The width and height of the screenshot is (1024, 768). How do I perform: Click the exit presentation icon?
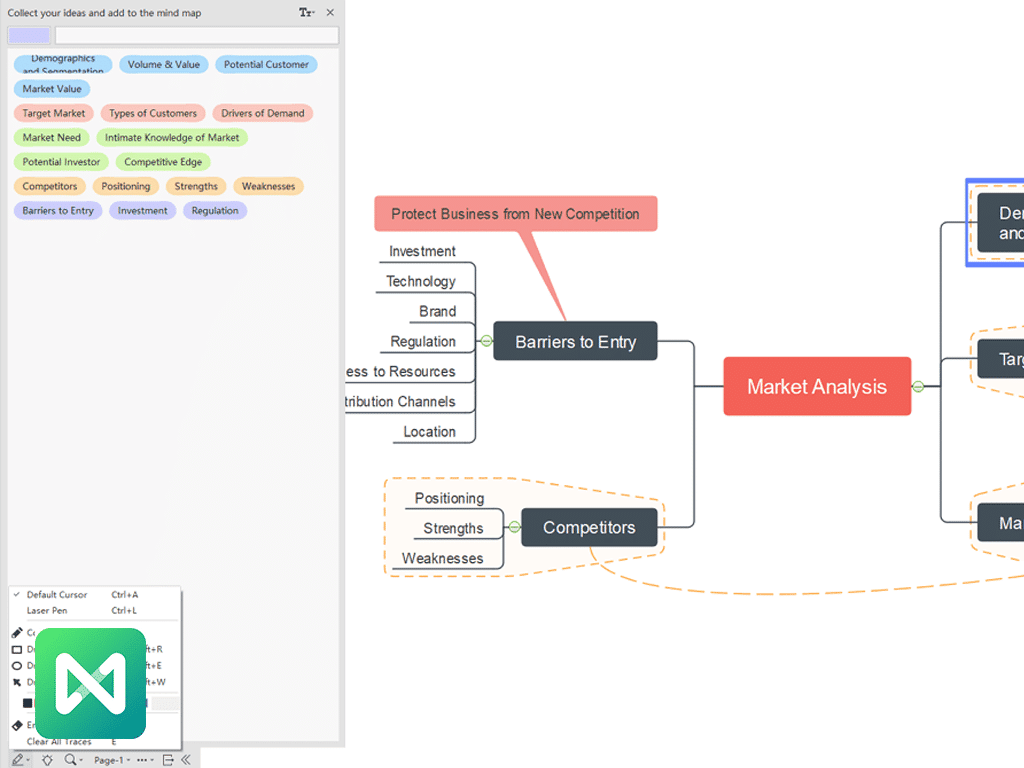168,760
